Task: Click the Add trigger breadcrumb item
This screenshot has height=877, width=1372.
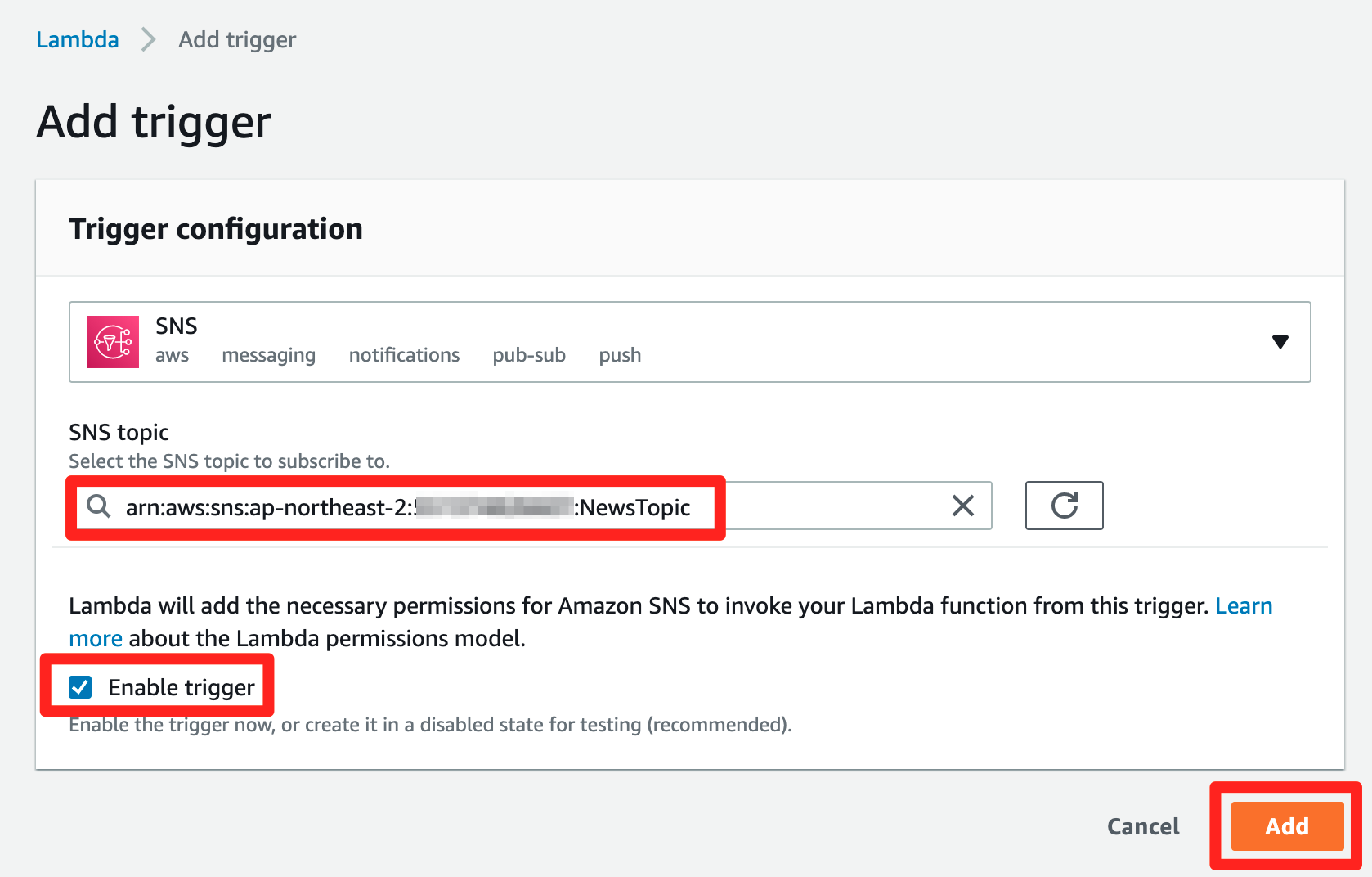Action: [x=237, y=39]
